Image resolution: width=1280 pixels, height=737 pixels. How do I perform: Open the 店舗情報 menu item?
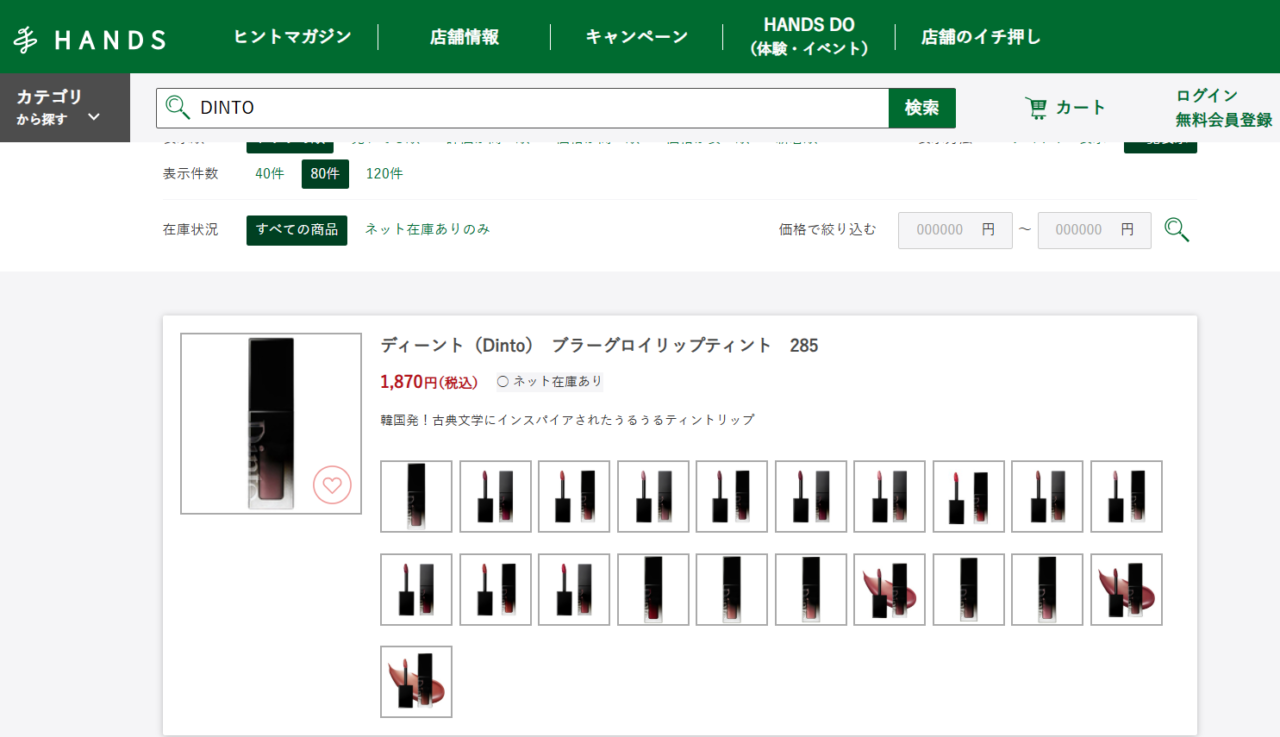click(x=464, y=37)
